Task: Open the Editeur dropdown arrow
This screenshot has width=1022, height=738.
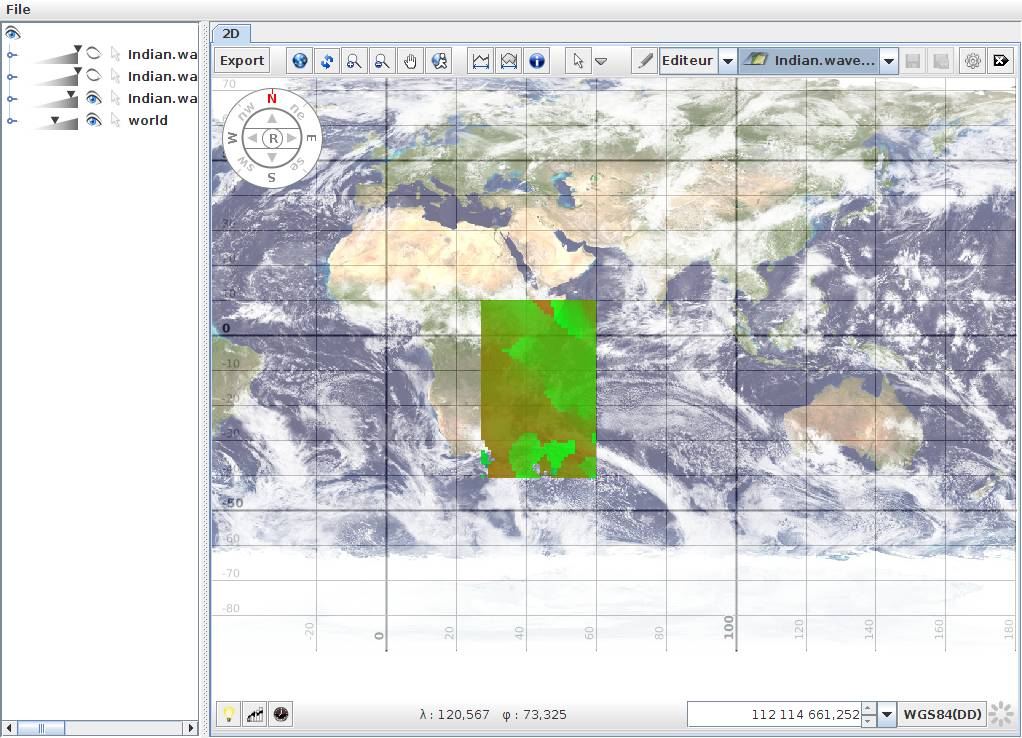Action: coord(727,61)
